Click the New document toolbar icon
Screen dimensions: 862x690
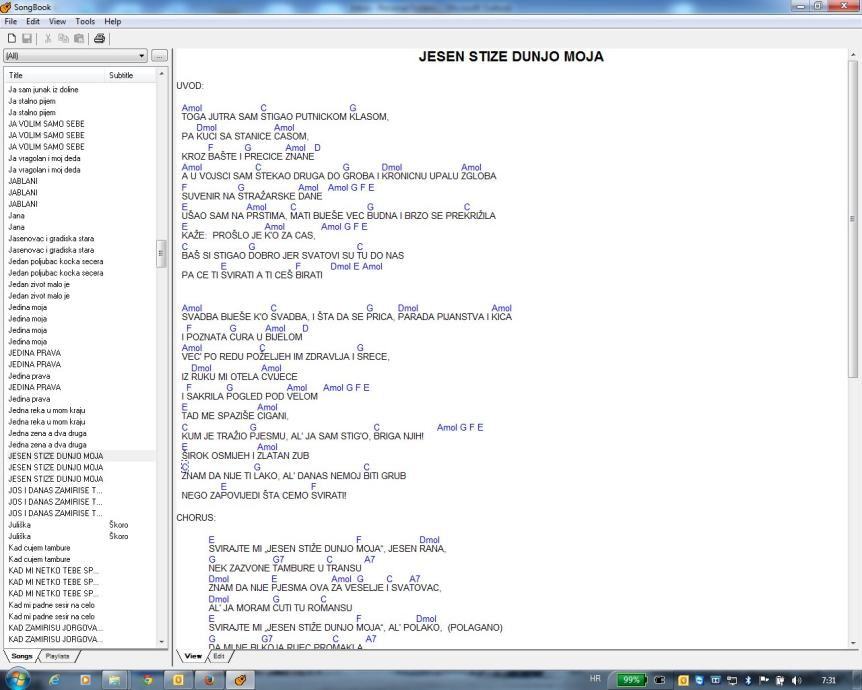coord(11,38)
